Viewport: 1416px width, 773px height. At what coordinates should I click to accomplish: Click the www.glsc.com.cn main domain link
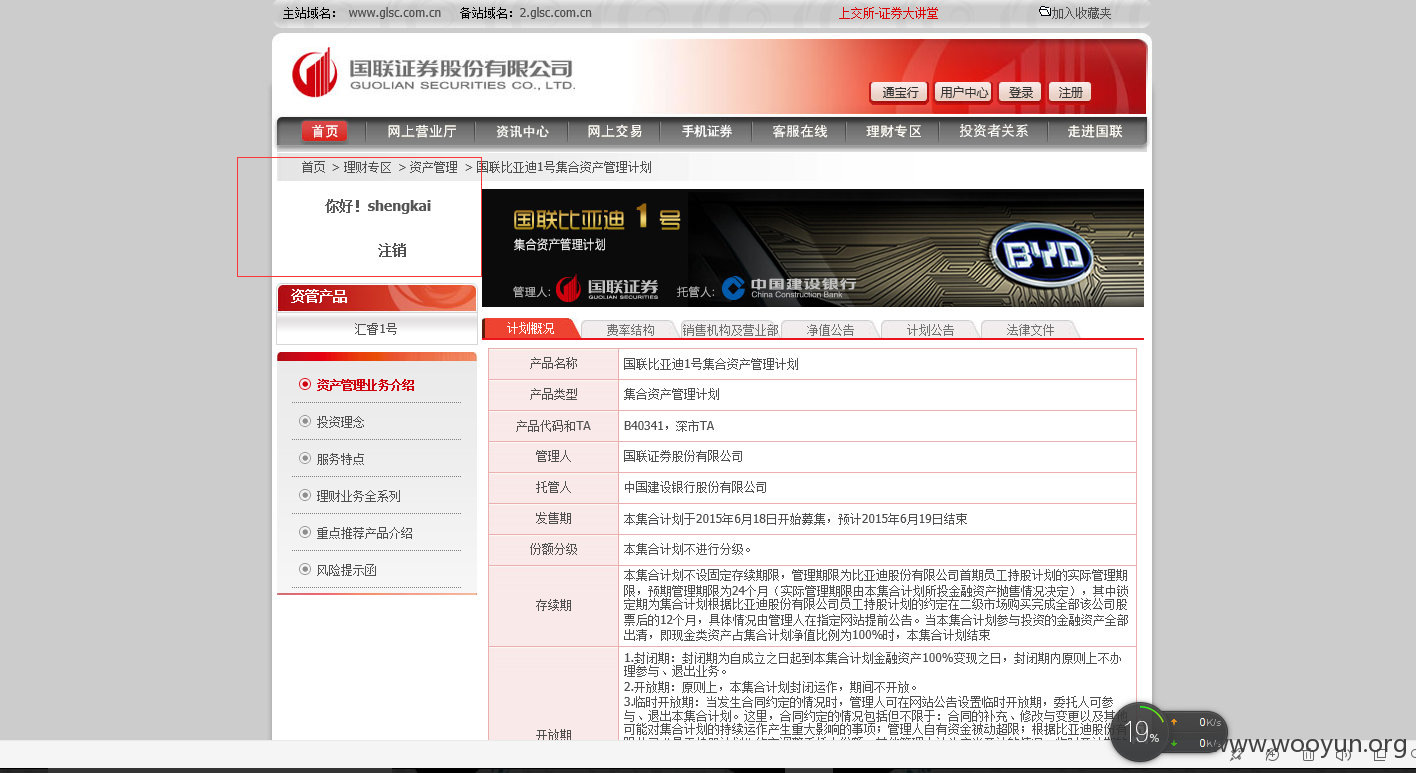[x=394, y=13]
